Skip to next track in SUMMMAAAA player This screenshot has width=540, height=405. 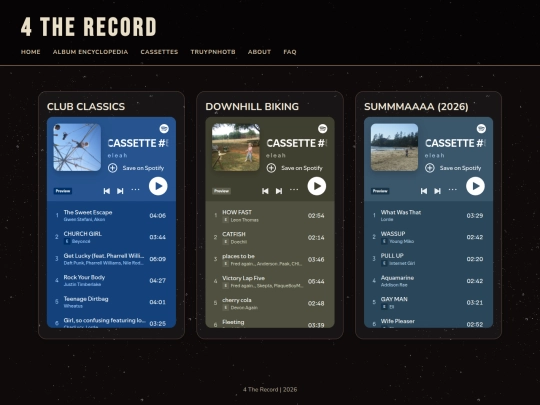437,191
